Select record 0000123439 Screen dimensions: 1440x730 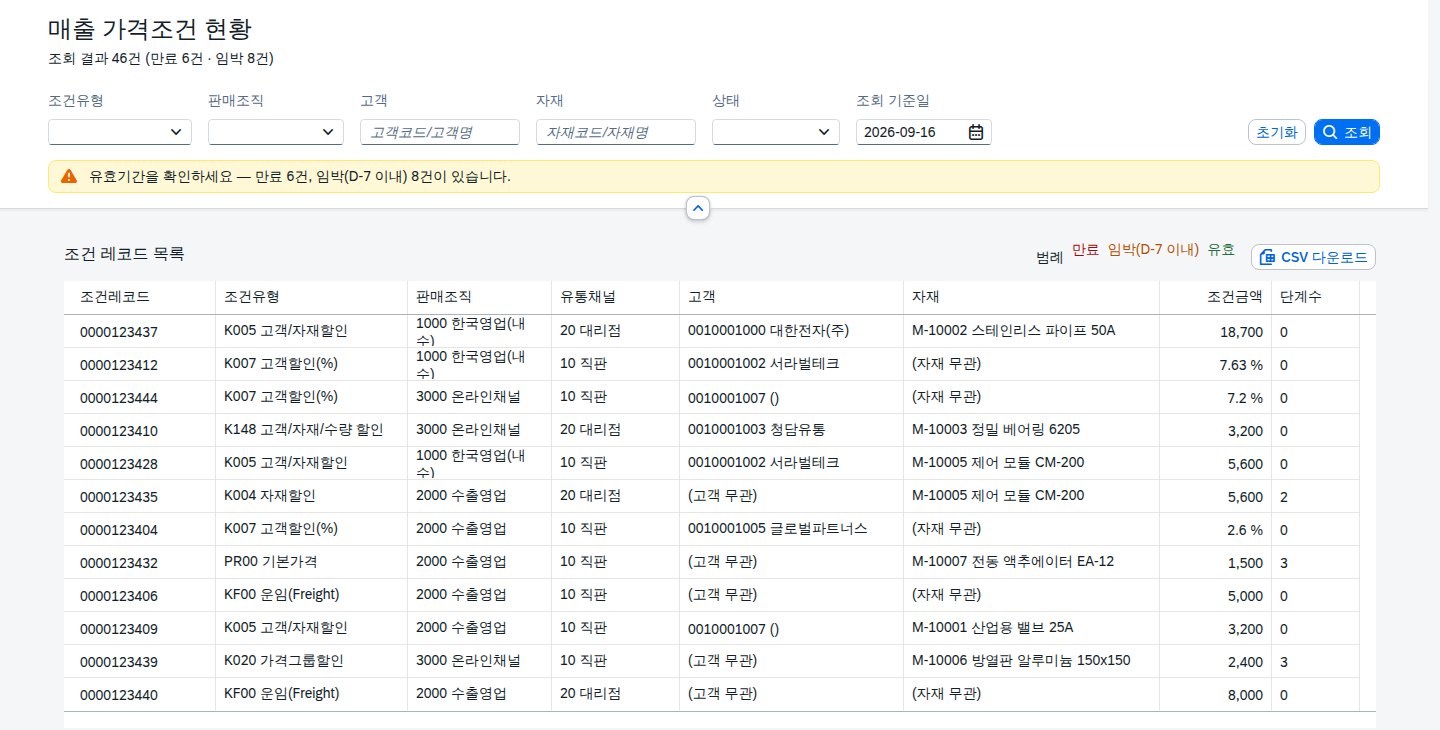pos(119,662)
